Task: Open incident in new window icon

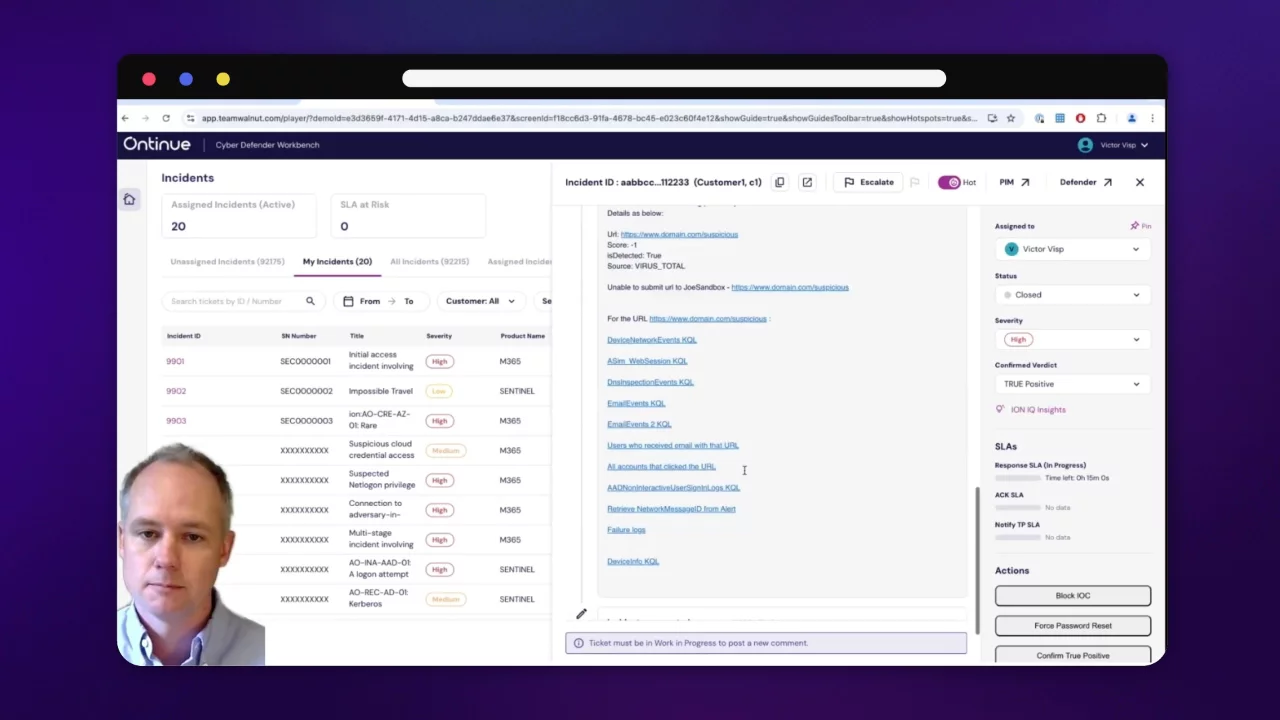Action: click(x=807, y=182)
